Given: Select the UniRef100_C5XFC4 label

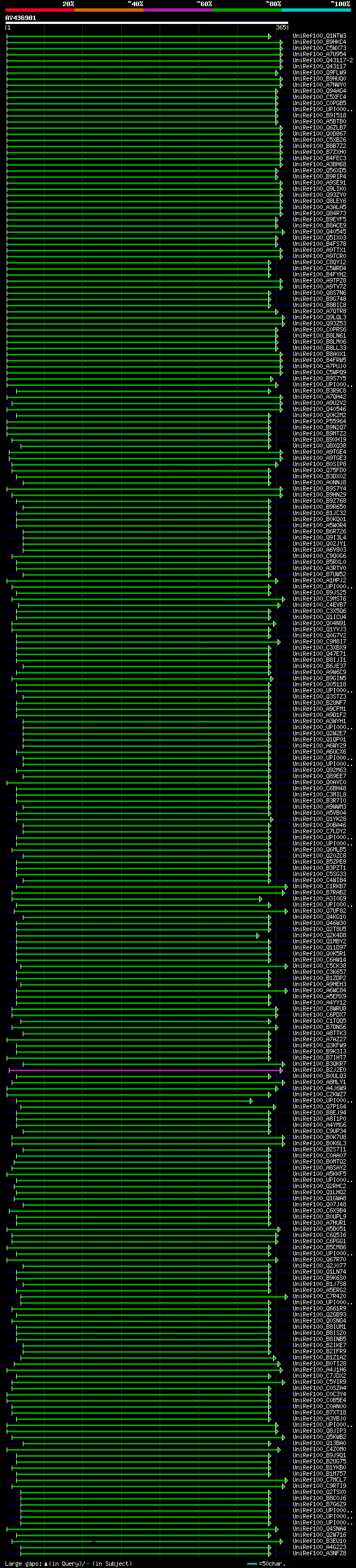Looking at the screenshot, I should click(319, 97).
